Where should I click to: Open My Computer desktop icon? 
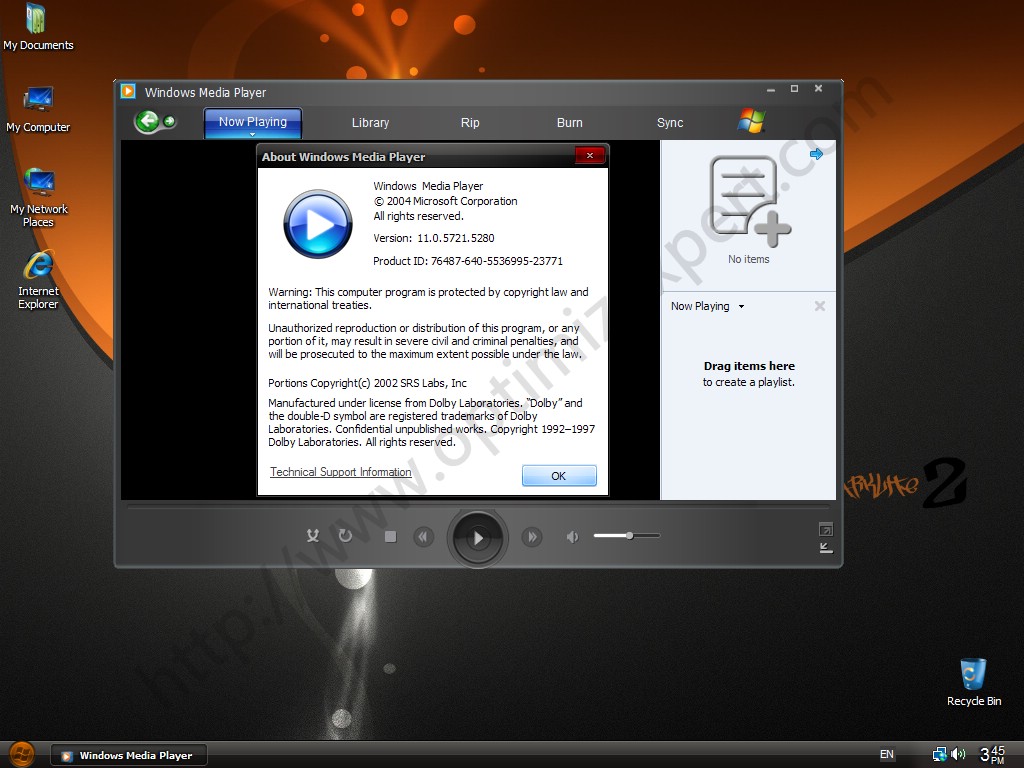38,109
